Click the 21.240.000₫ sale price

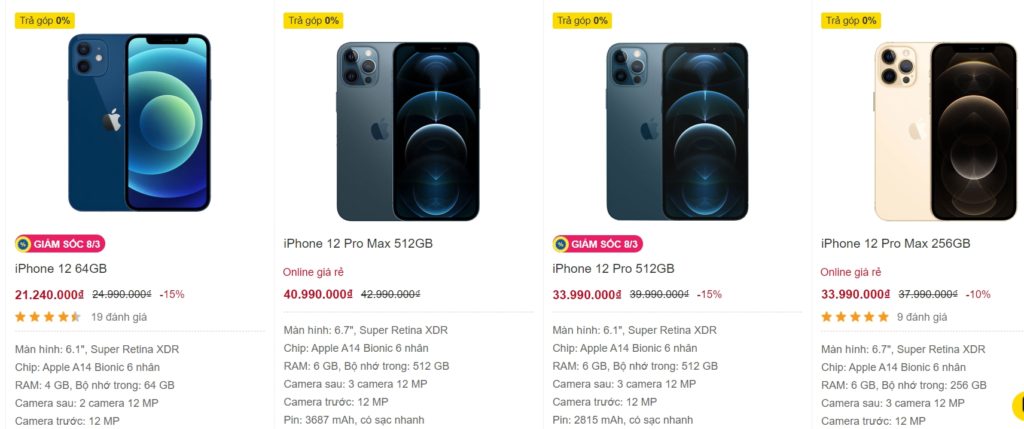pos(49,294)
